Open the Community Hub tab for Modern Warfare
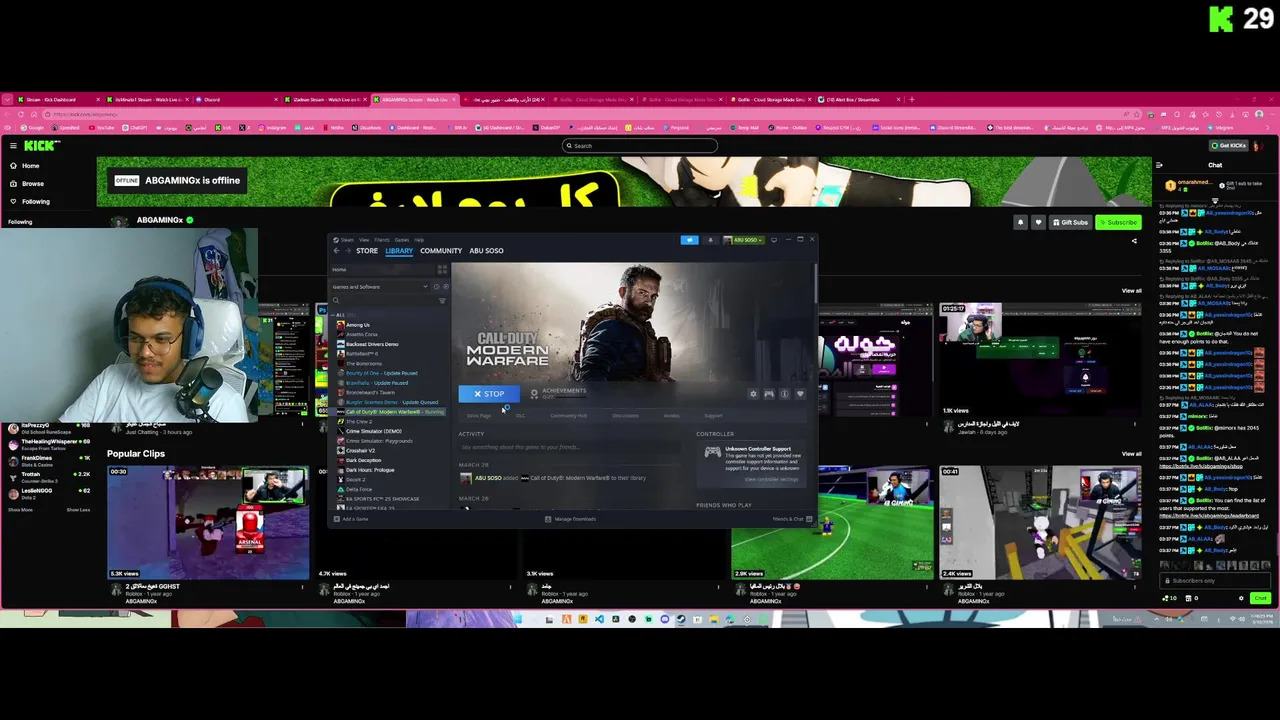This screenshot has height=720, width=1280. [x=568, y=416]
